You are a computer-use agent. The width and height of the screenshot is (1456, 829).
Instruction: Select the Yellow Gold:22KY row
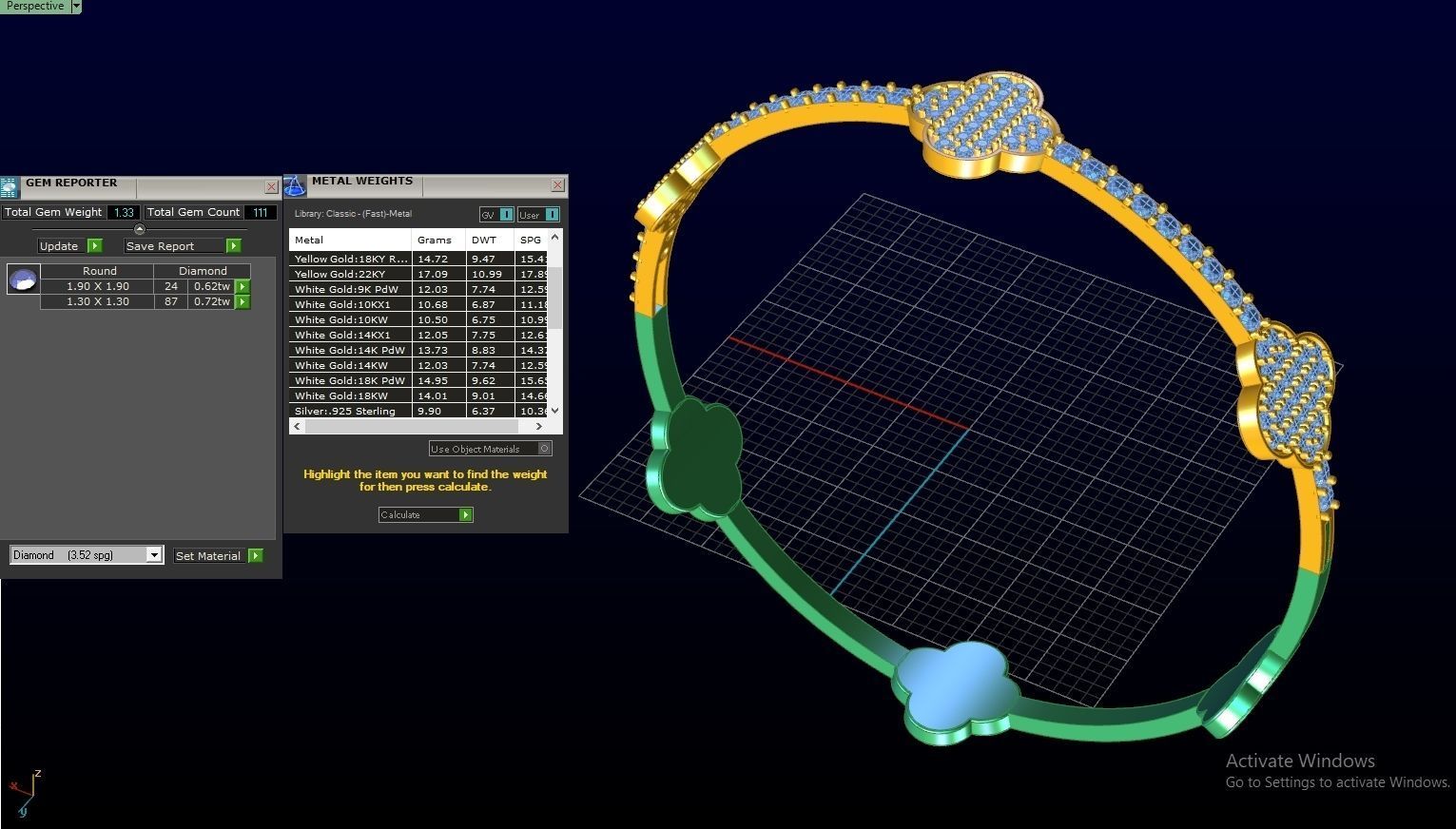pyautogui.click(x=418, y=274)
